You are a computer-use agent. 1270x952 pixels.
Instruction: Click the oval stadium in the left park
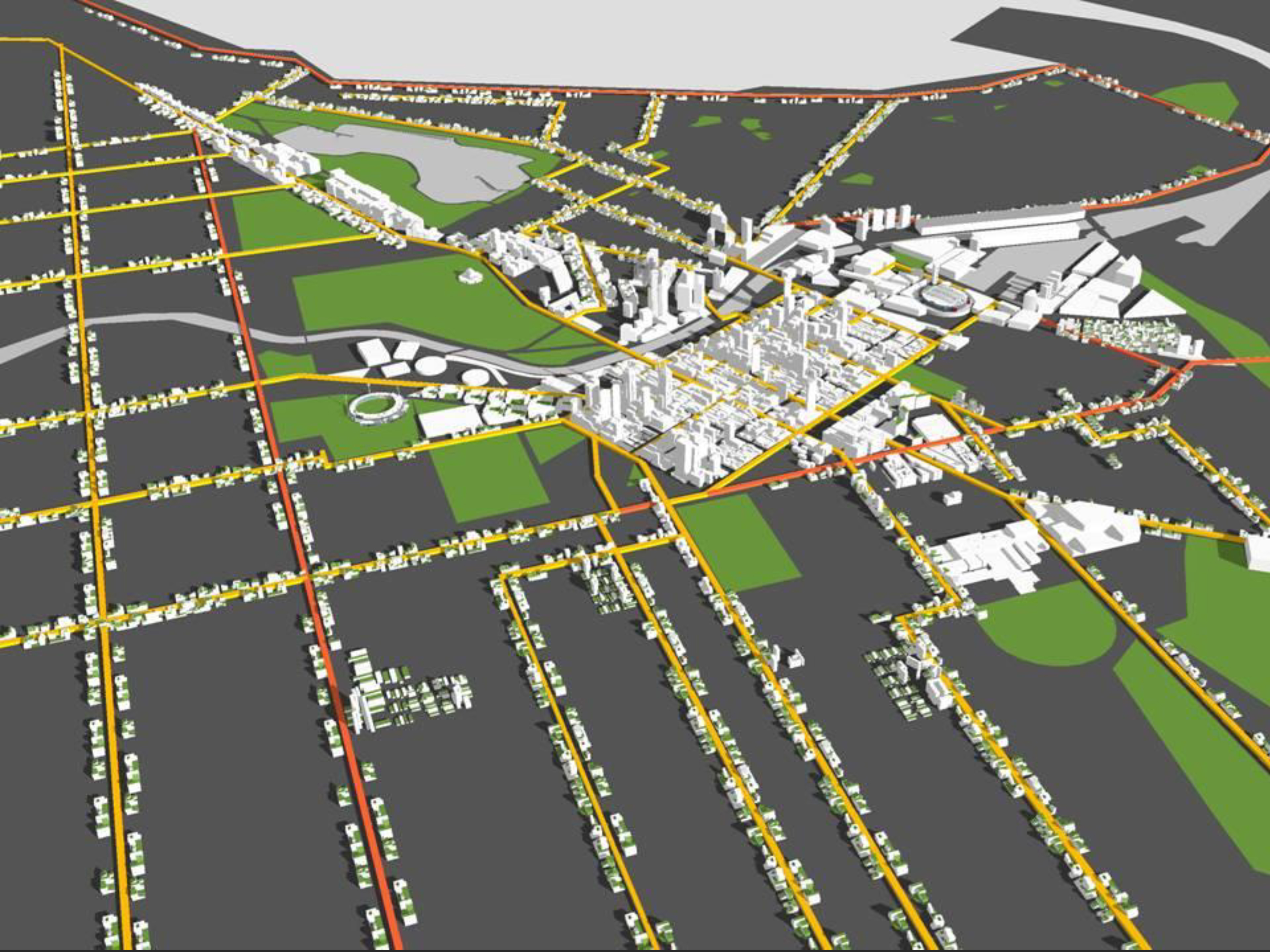[376, 408]
